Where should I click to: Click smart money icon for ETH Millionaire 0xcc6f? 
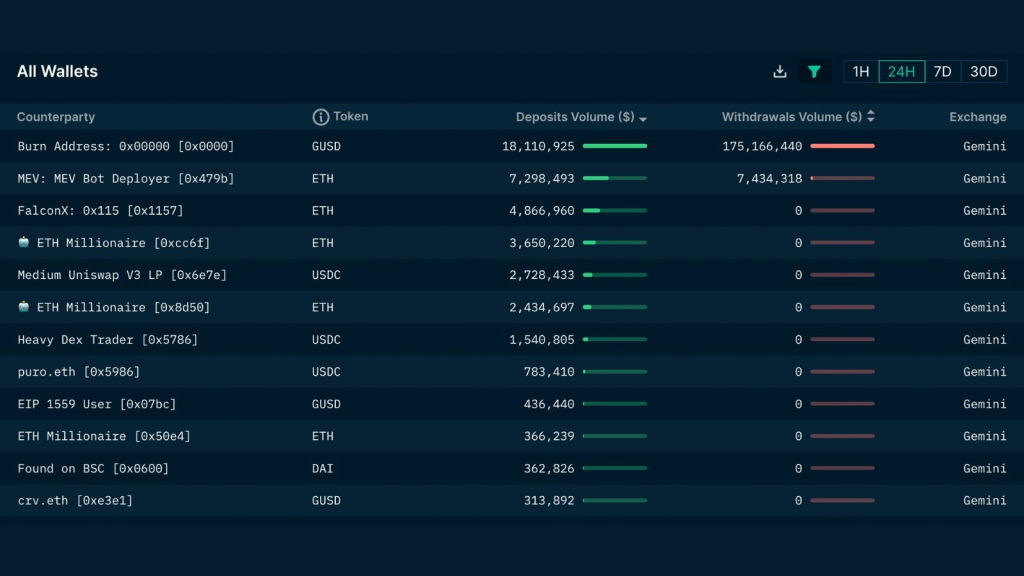(24, 242)
